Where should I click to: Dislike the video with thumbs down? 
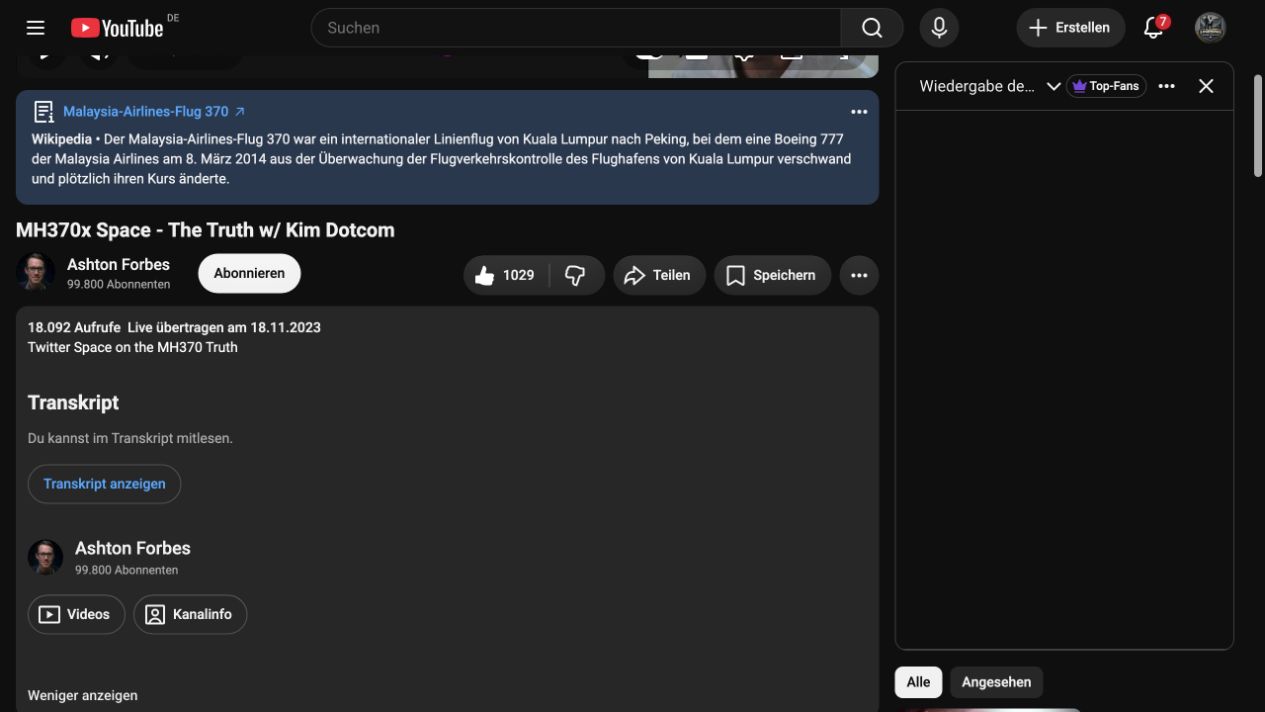point(576,275)
